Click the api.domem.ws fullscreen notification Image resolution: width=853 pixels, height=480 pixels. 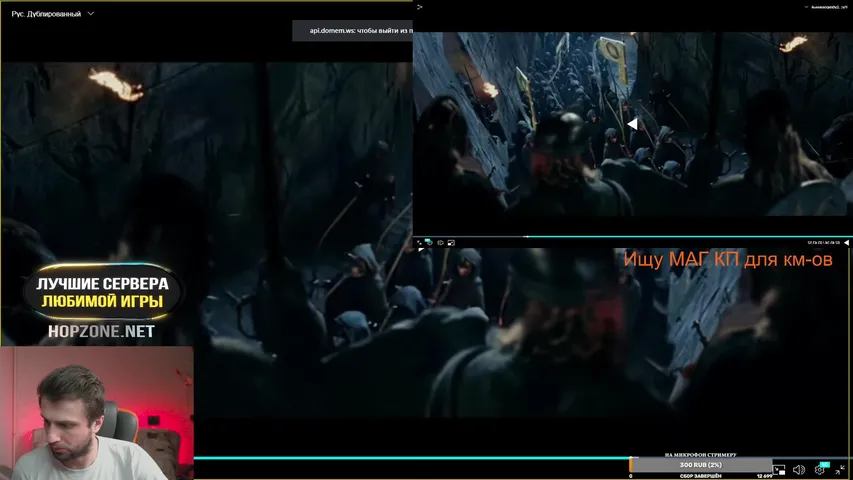(x=353, y=30)
